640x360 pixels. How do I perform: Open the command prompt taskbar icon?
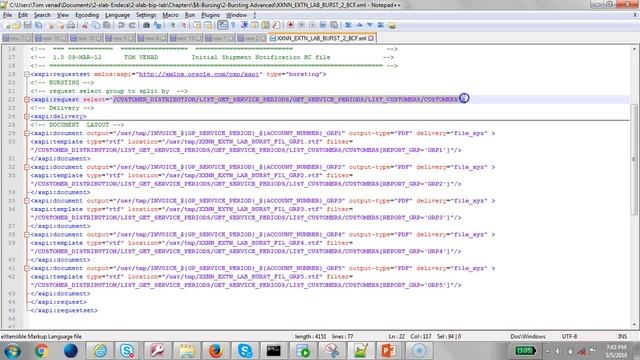273,351
